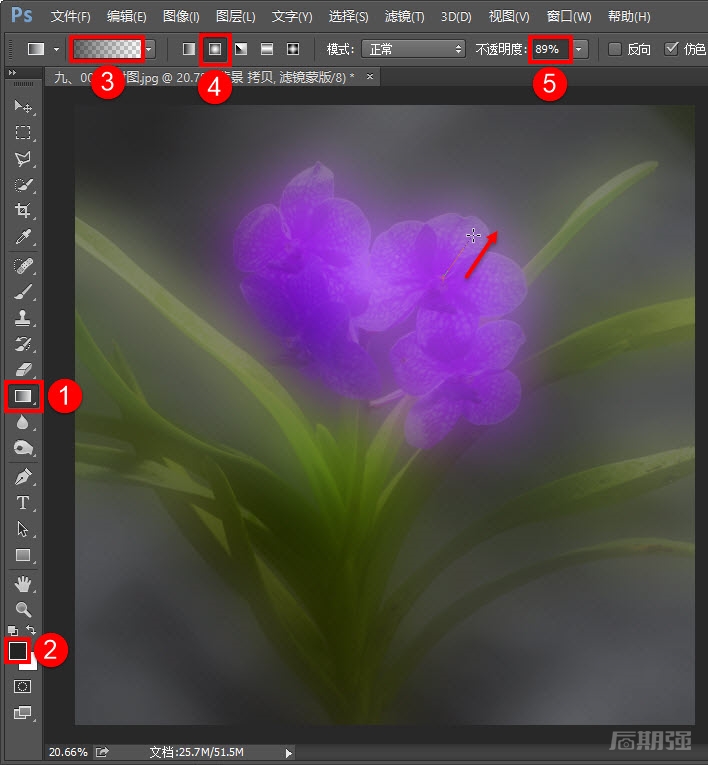Screen dimensions: 708x765
Task: Select the Sponge tool
Action: [x=23, y=448]
